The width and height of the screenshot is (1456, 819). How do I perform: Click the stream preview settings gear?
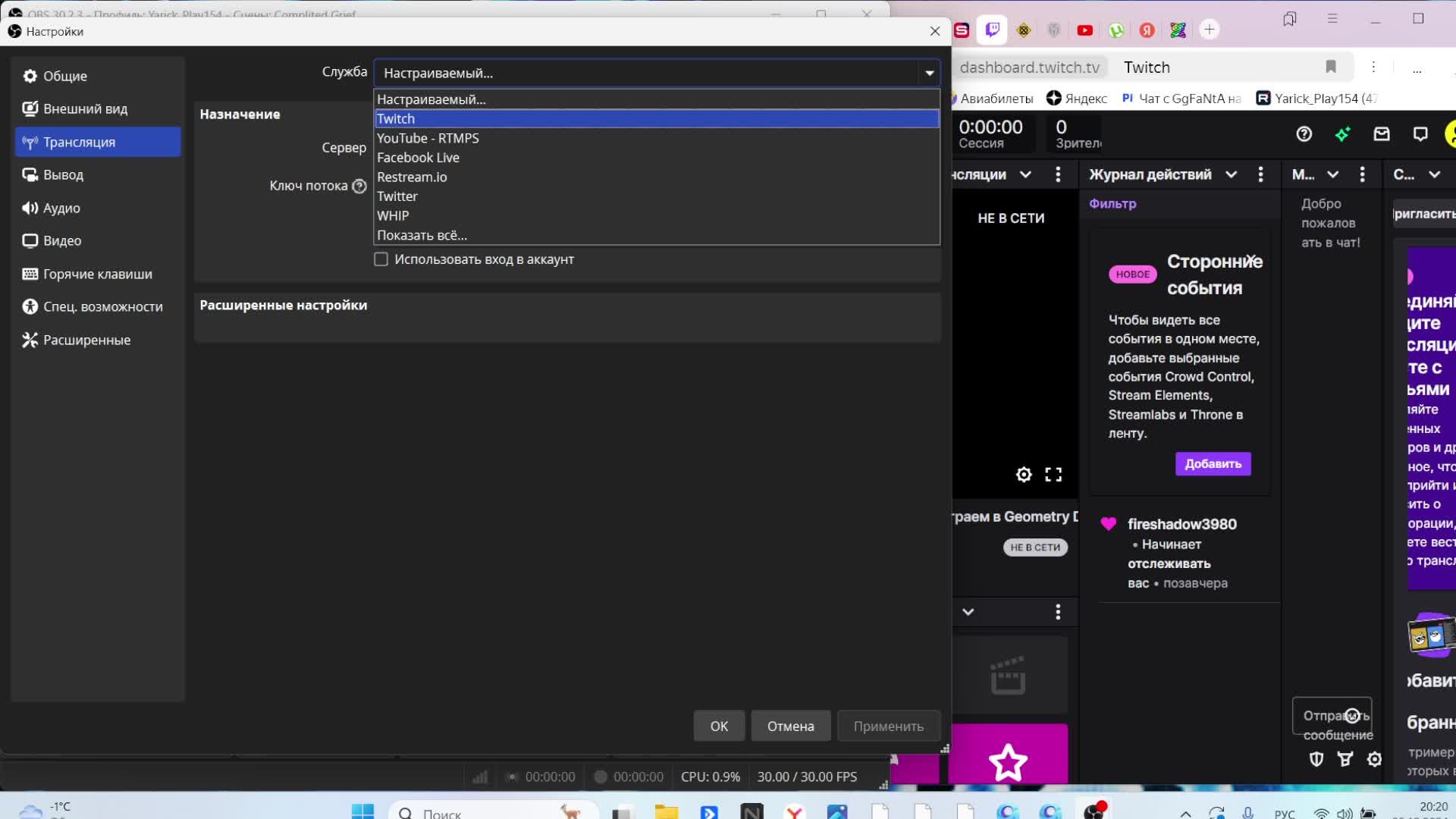point(1024,475)
